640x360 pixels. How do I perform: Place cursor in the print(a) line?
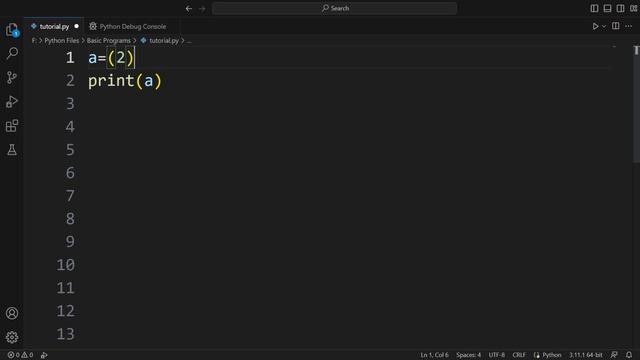point(125,81)
